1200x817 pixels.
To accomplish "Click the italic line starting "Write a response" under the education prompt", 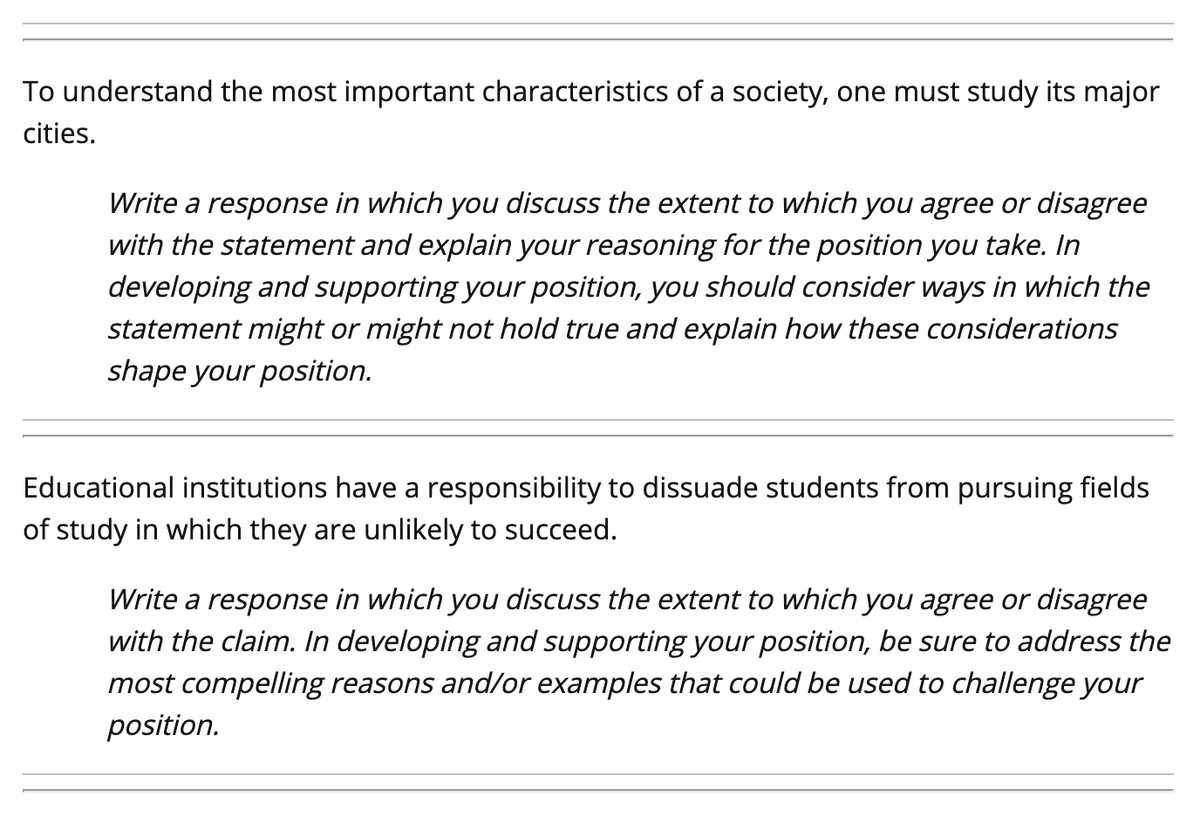I will [627, 600].
